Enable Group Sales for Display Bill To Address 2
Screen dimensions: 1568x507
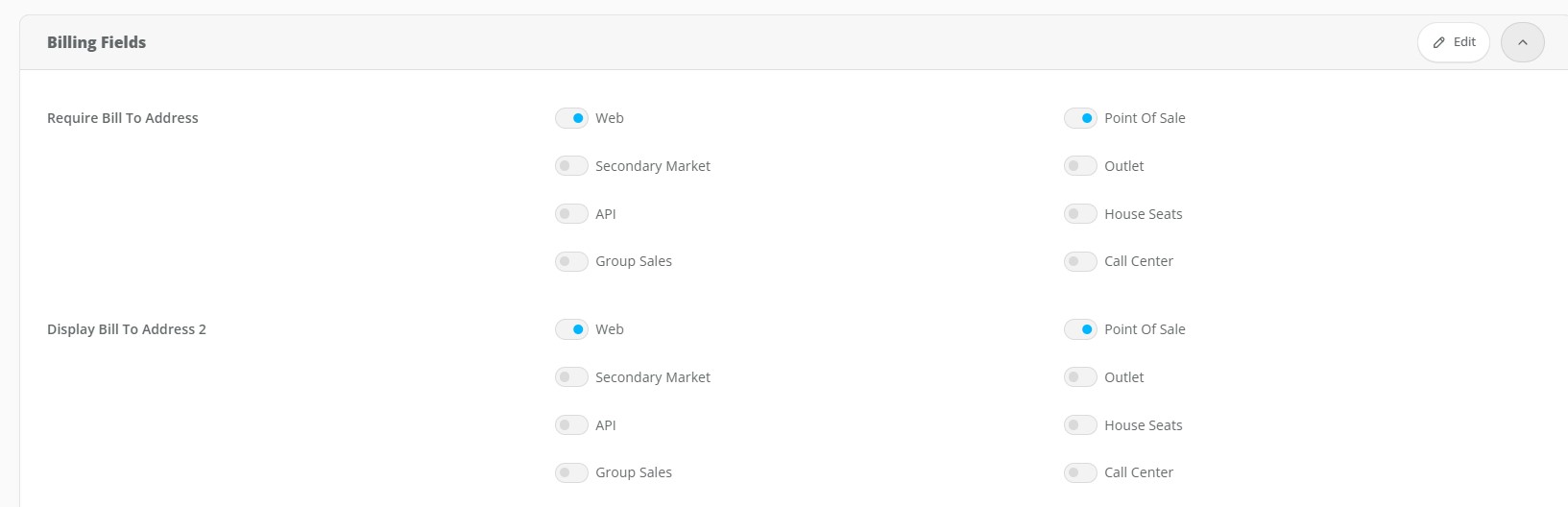point(571,472)
